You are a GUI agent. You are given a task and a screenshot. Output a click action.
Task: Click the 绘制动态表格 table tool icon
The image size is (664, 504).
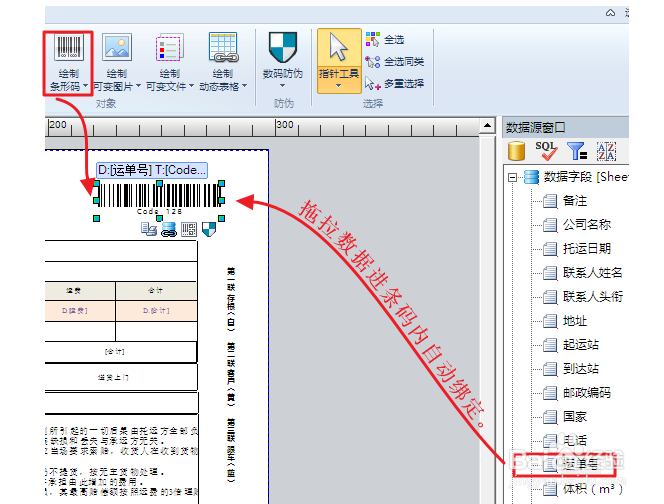223,47
